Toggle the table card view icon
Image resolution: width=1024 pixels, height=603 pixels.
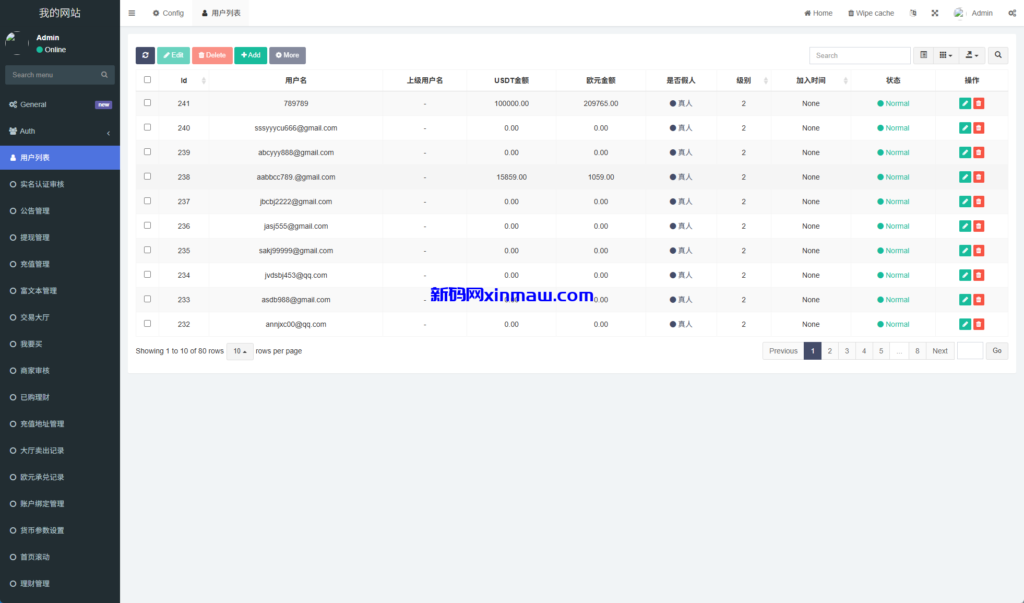coord(923,55)
